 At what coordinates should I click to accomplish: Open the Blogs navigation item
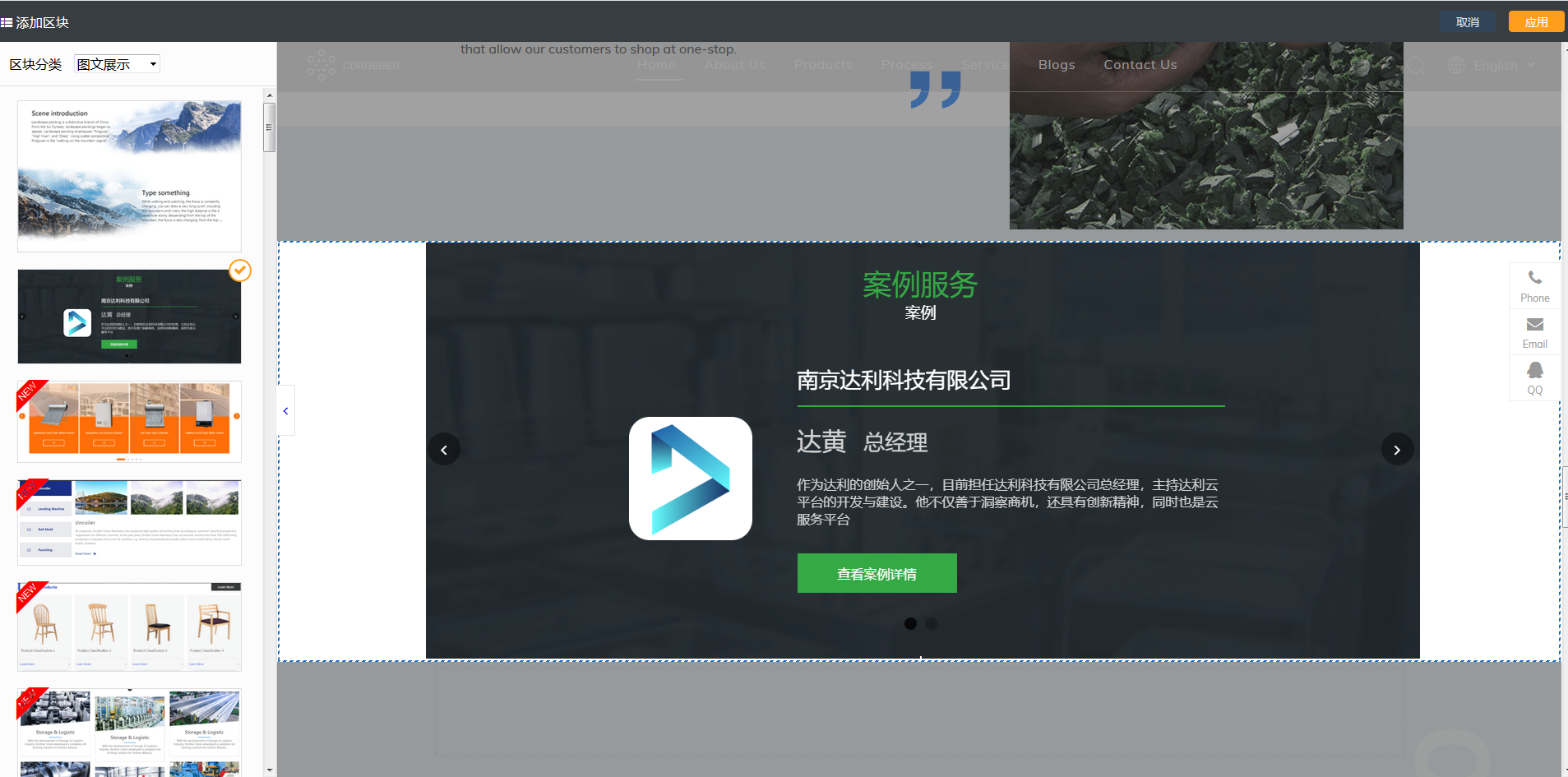[1056, 65]
